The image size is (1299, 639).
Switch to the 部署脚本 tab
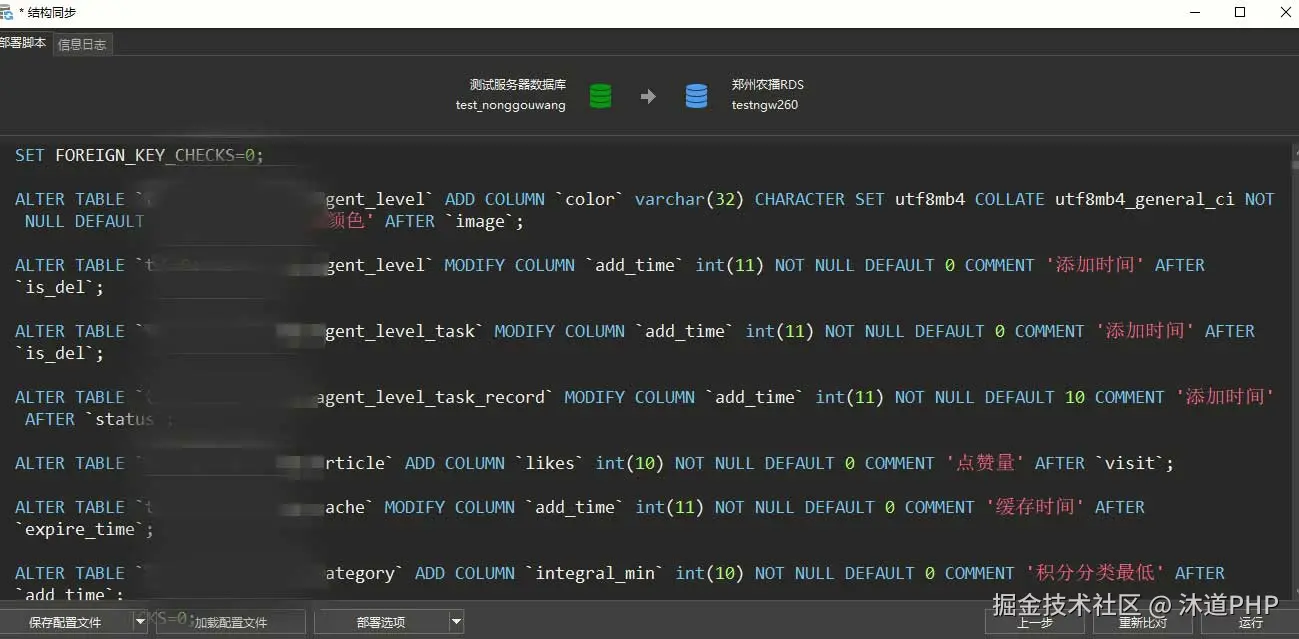(24, 43)
